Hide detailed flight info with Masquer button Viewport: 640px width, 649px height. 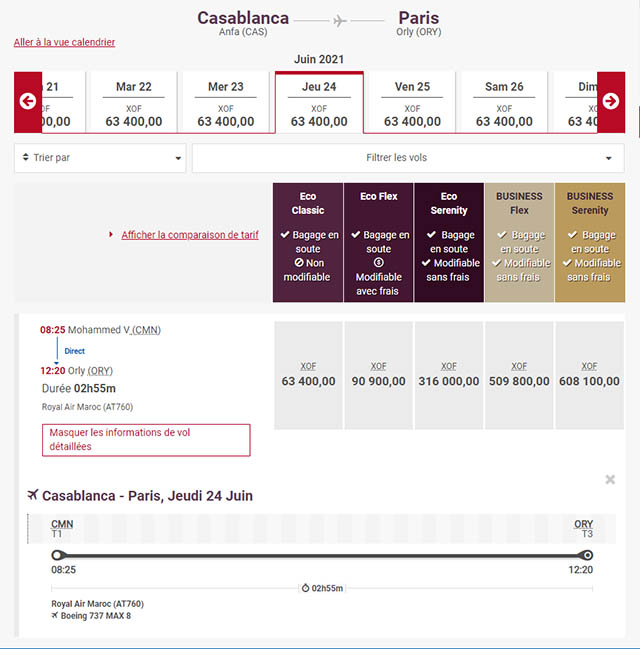pos(146,440)
